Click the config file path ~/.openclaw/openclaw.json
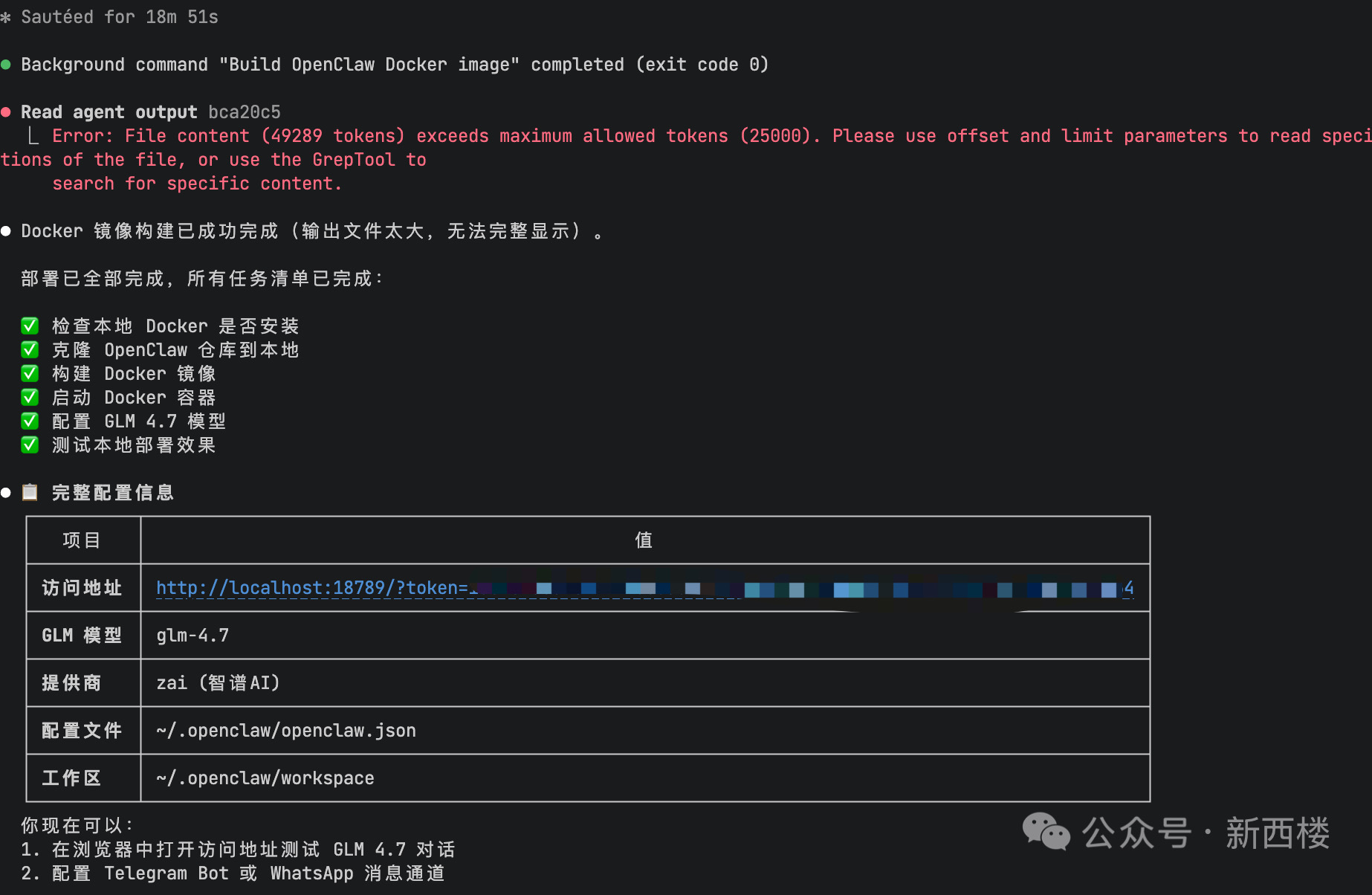Screen dimensions: 1372x895 coord(286,731)
